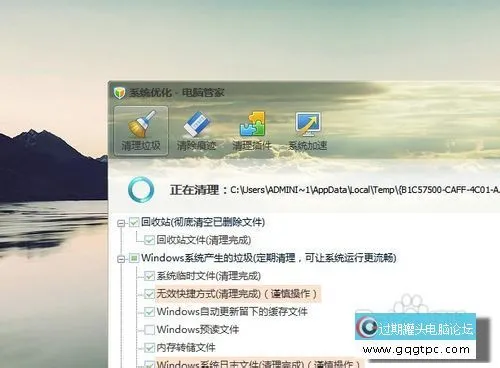This screenshot has width=500, height=368.
Task: Enable the Windows预读文件 checkbox
Action: click(x=149, y=330)
